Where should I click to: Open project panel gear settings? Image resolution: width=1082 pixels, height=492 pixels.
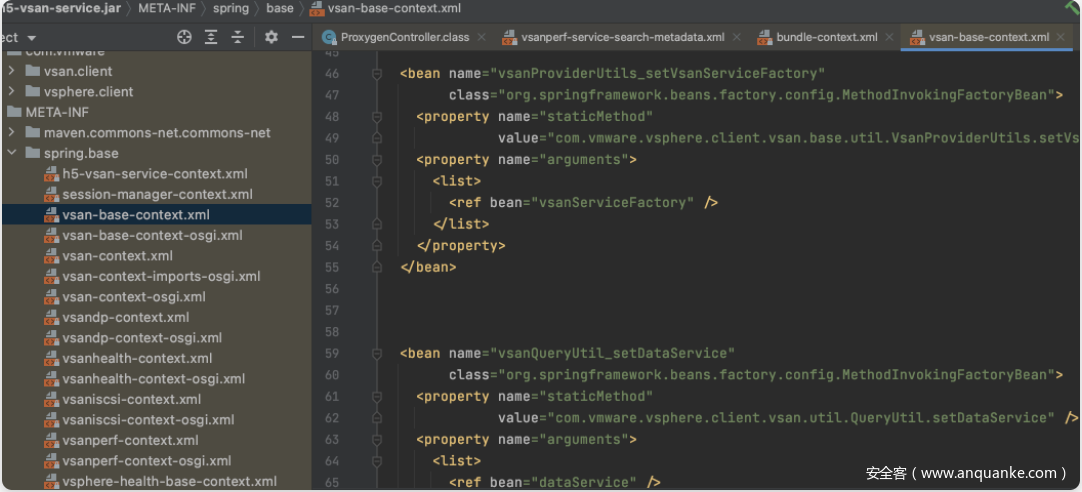click(271, 37)
